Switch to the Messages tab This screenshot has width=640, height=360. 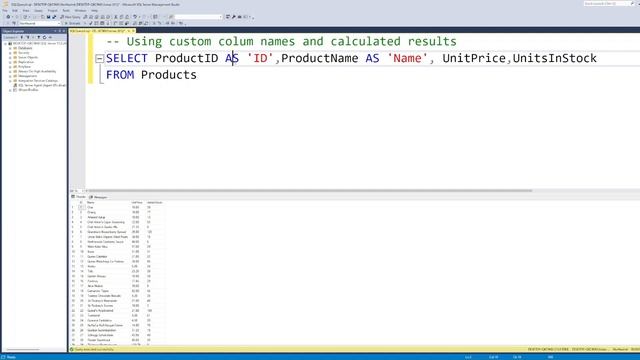[x=98, y=197]
